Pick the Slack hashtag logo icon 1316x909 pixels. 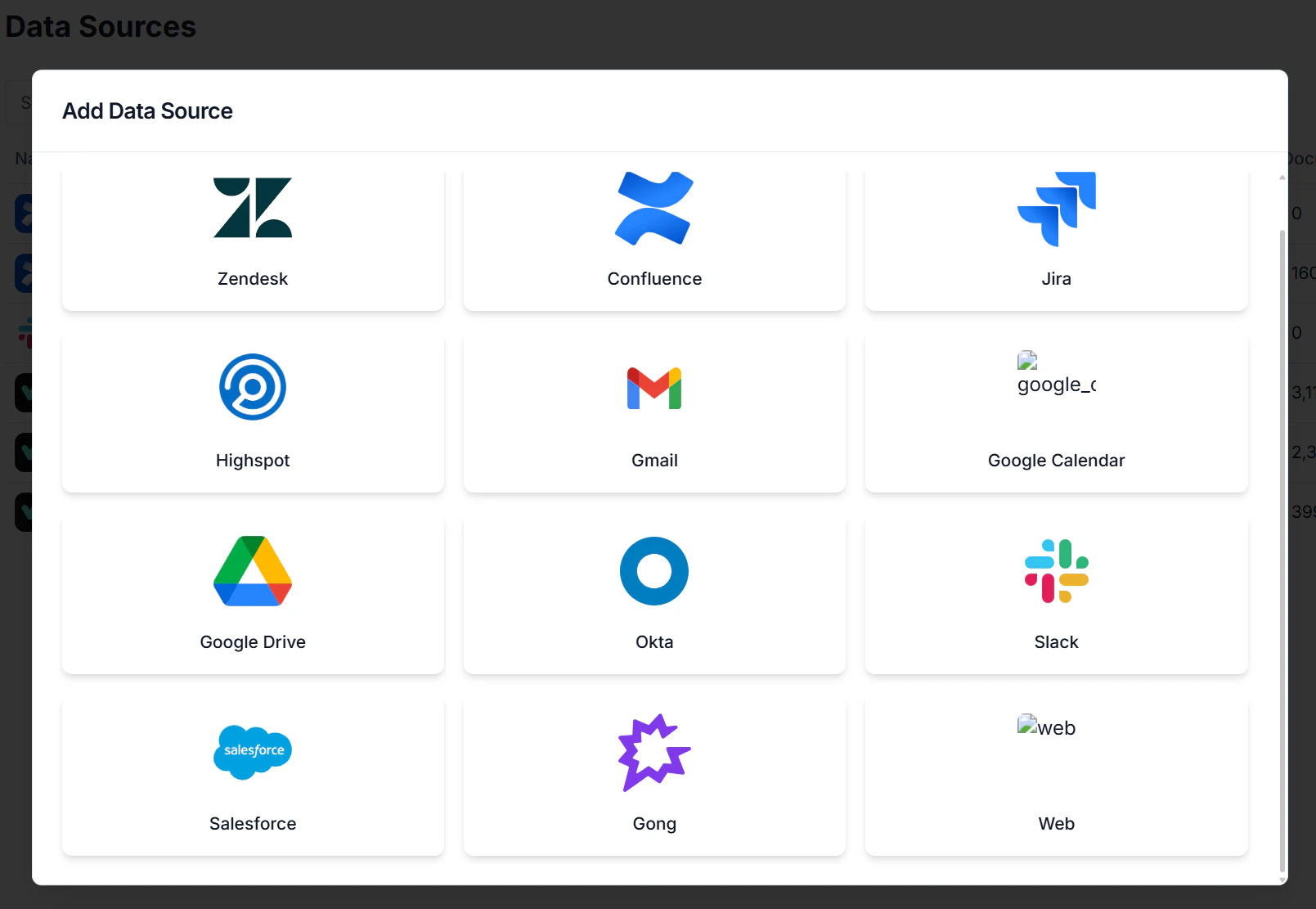1057,571
